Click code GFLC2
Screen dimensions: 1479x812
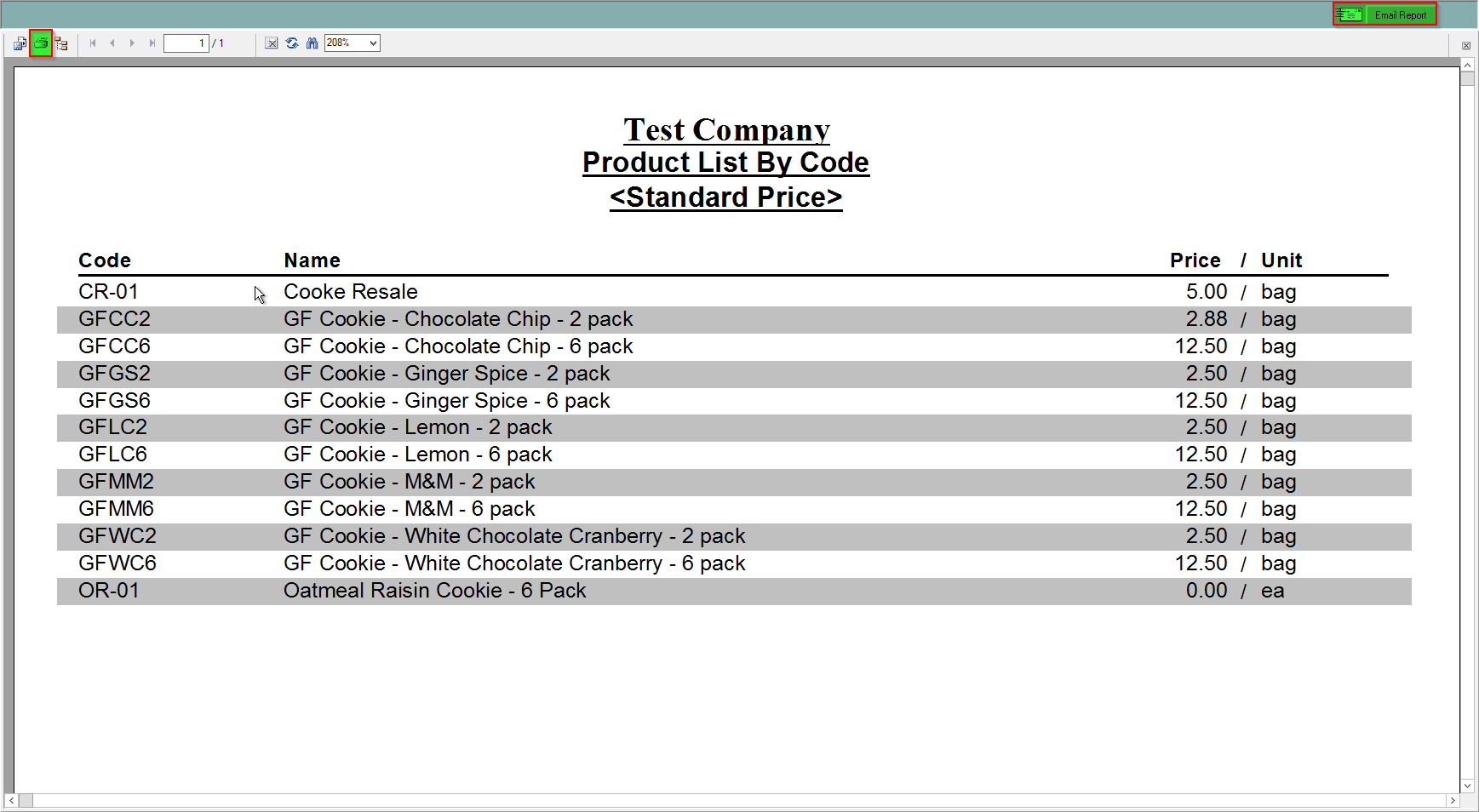112,427
